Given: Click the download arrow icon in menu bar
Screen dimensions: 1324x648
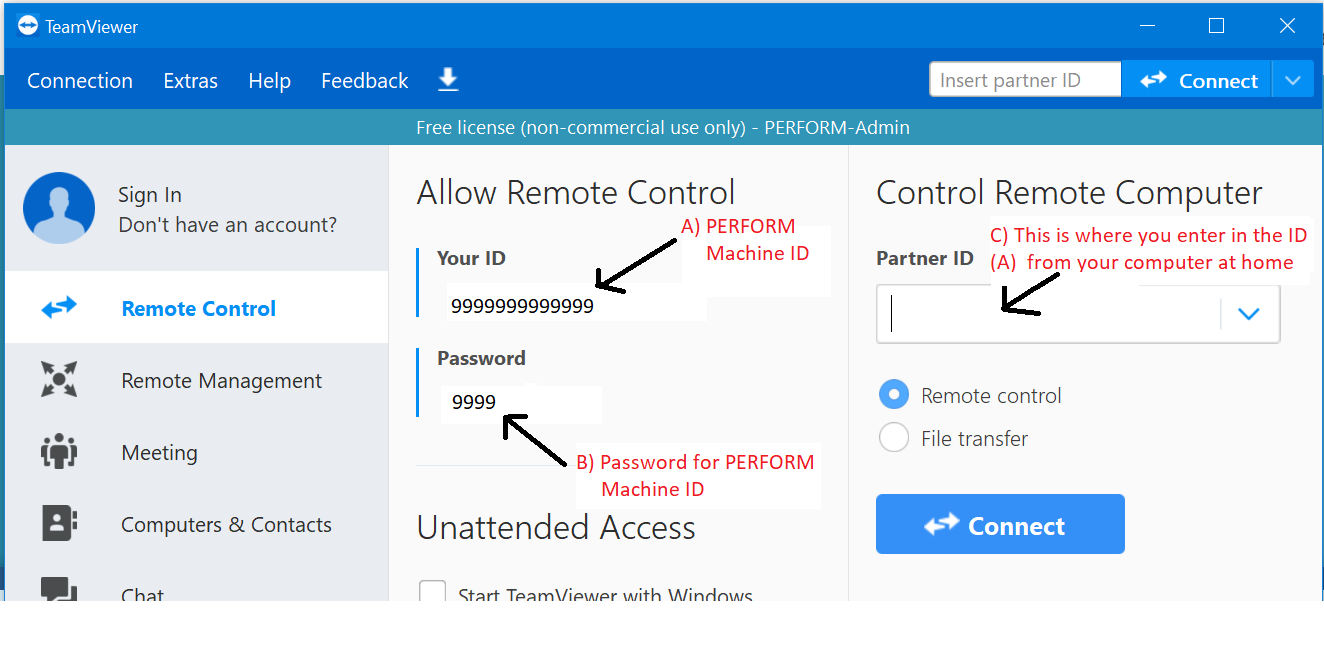Looking at the screenshot, I should click(x=448, y=80).
